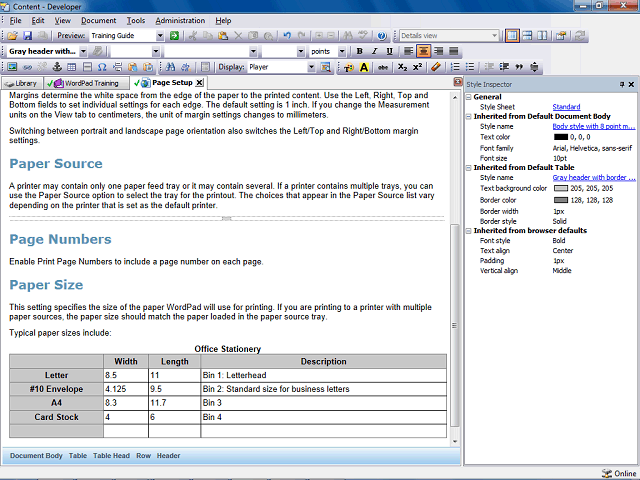Select Row in the breadcrumb bar
640x480 pixels.
[x=143, y=456]
